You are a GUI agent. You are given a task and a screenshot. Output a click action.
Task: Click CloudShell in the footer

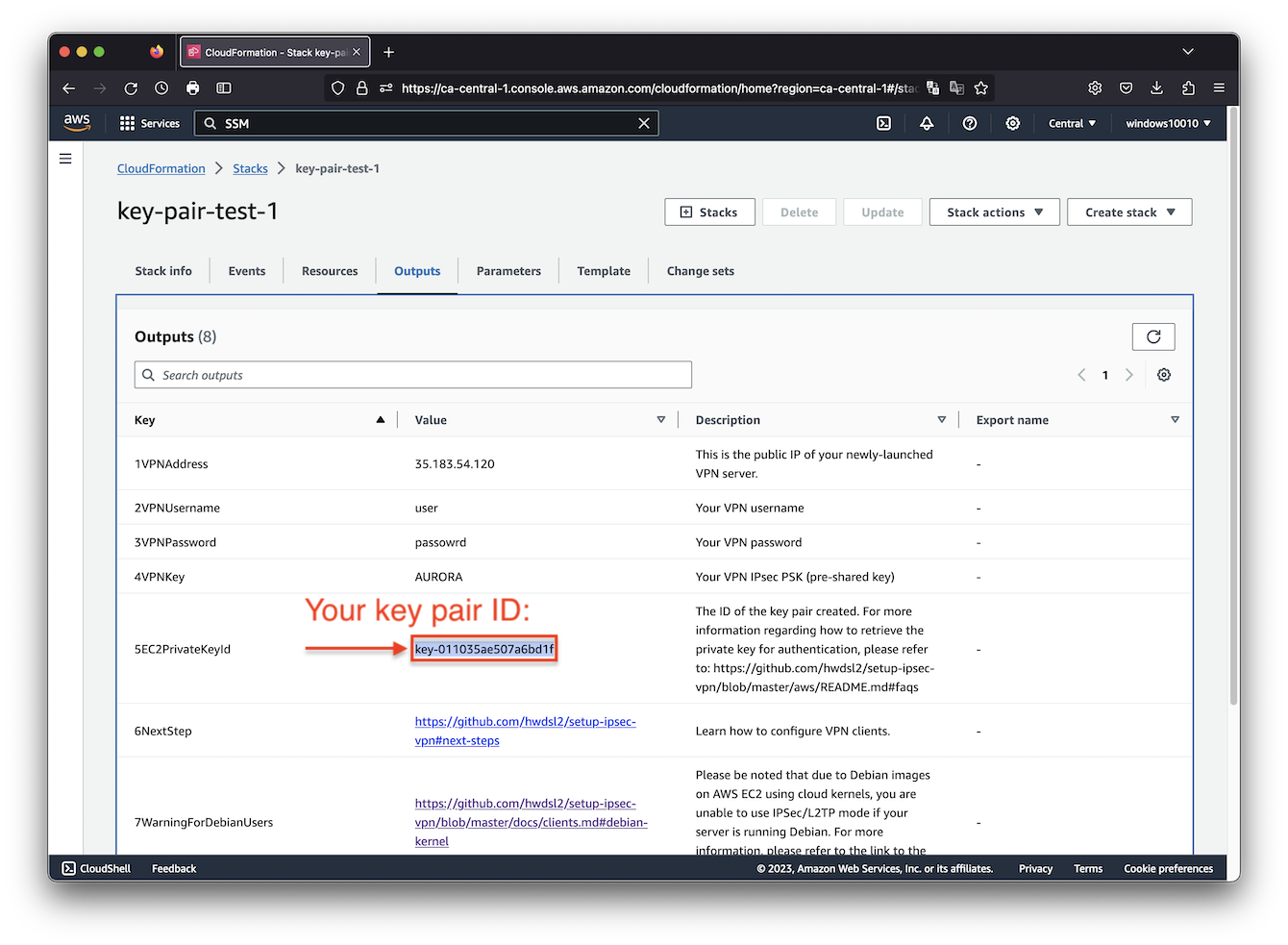[x=96, y=868]
